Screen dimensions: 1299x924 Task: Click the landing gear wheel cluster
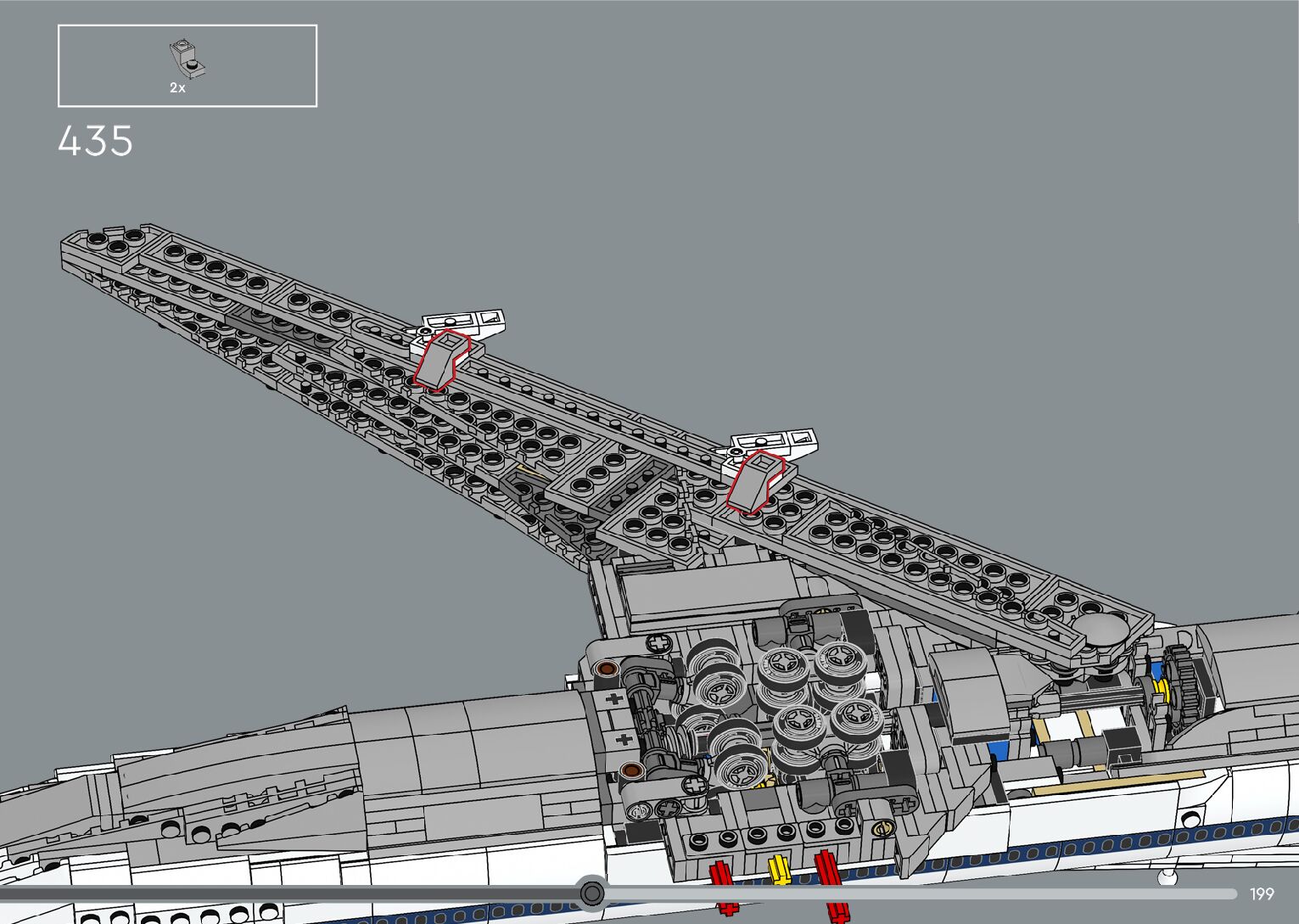(x=772, y=708)
